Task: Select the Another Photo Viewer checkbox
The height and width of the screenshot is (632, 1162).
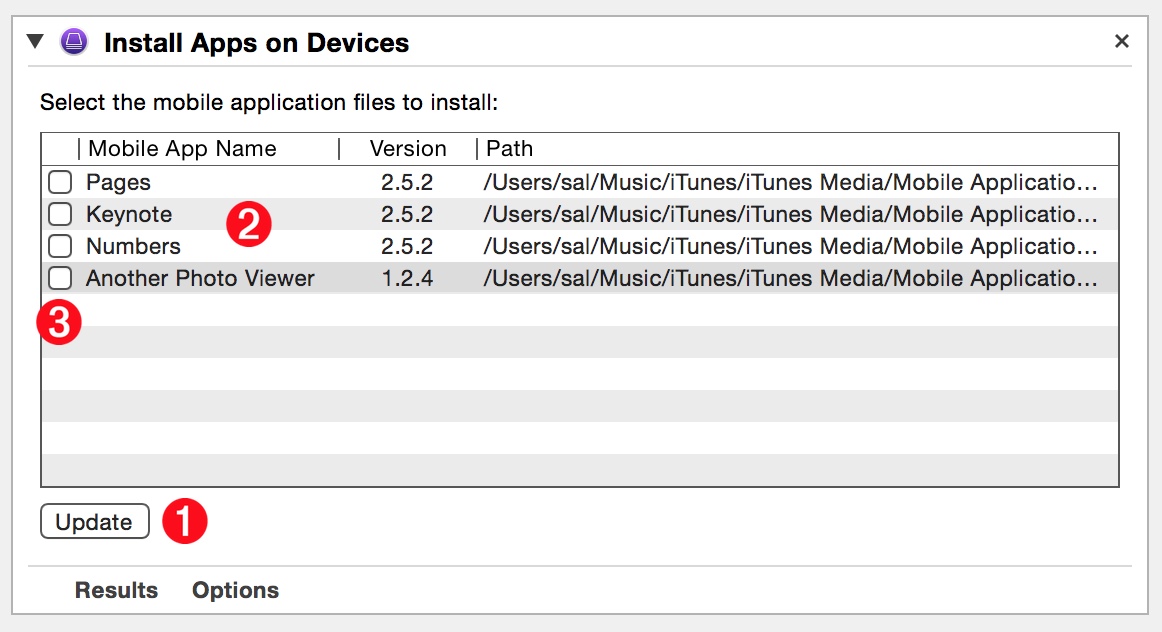Action: pos(60,278)
